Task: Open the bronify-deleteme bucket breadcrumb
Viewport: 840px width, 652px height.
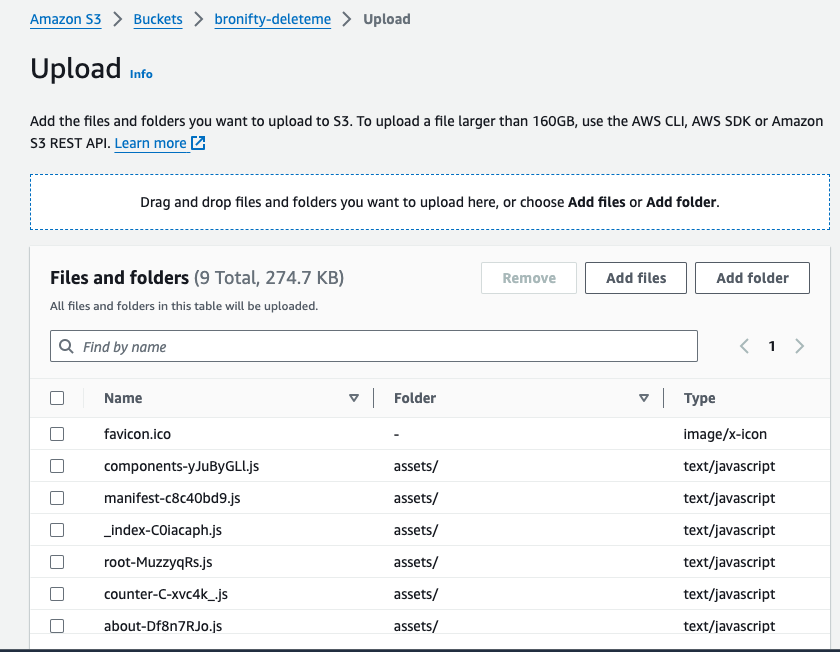Action: click(x=272, y=18)
